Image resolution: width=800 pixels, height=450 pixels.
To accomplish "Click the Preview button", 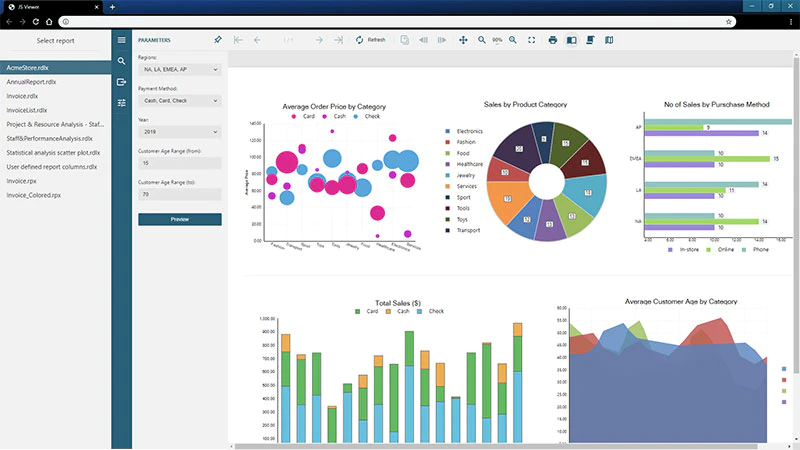I will pyautogui.click(x=180, y=219).
